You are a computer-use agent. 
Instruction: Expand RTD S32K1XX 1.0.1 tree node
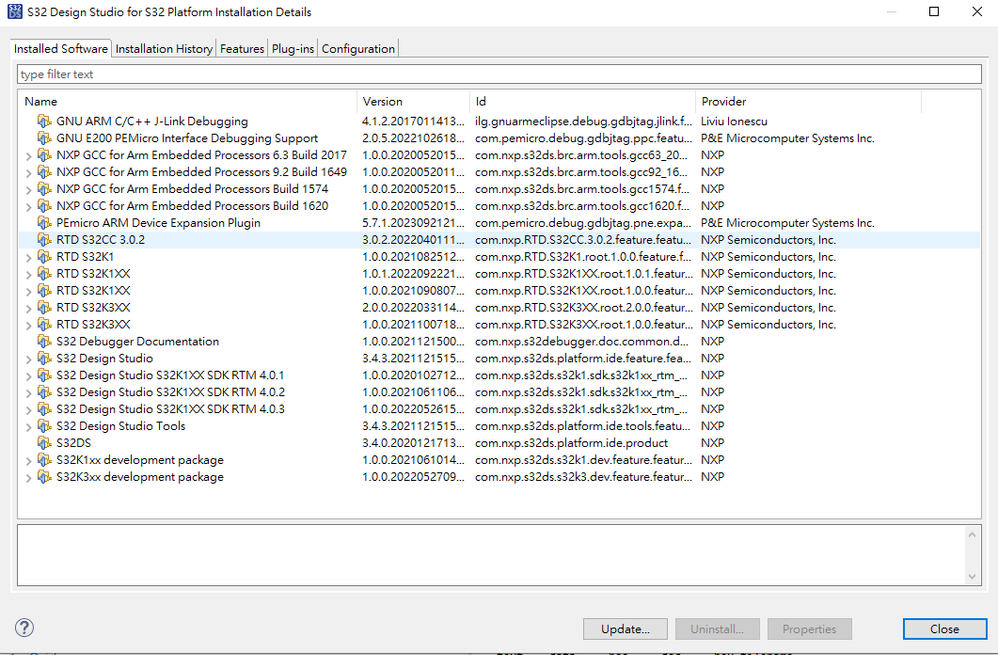(x=28, y=275)
